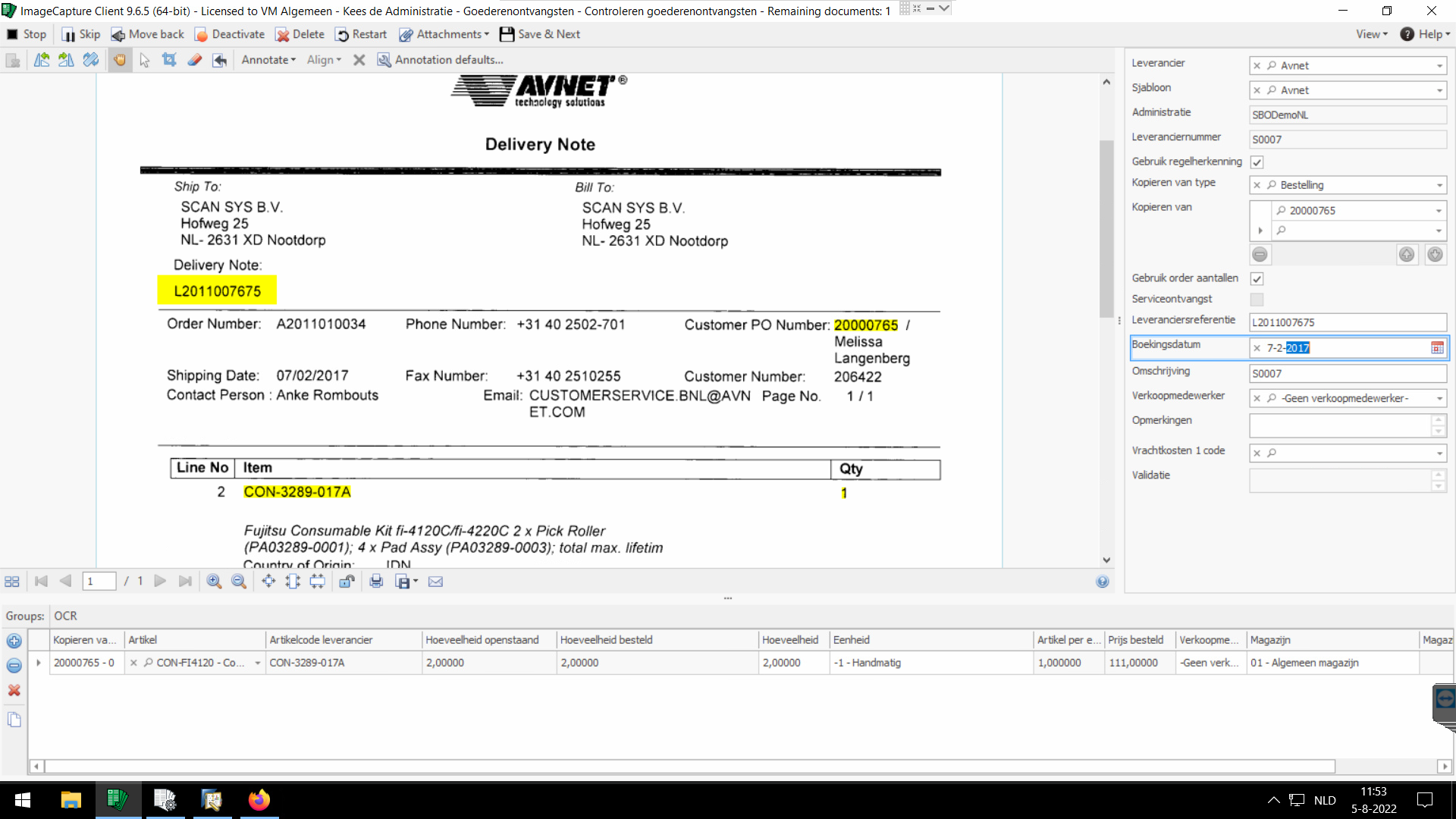Rotate the document page right

click(x=66, y=60)
